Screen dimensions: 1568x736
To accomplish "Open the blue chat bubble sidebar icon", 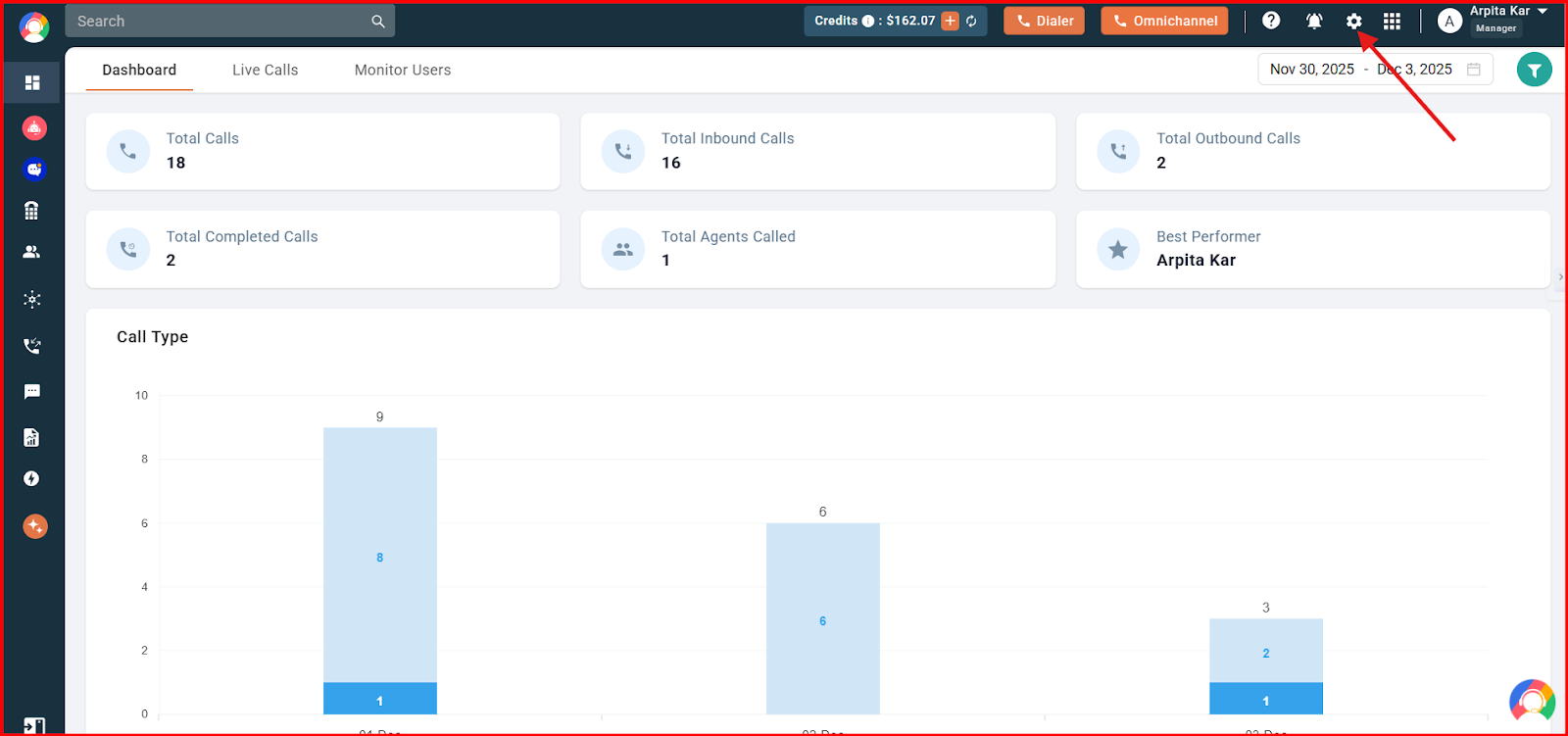I will coord(34,170).
